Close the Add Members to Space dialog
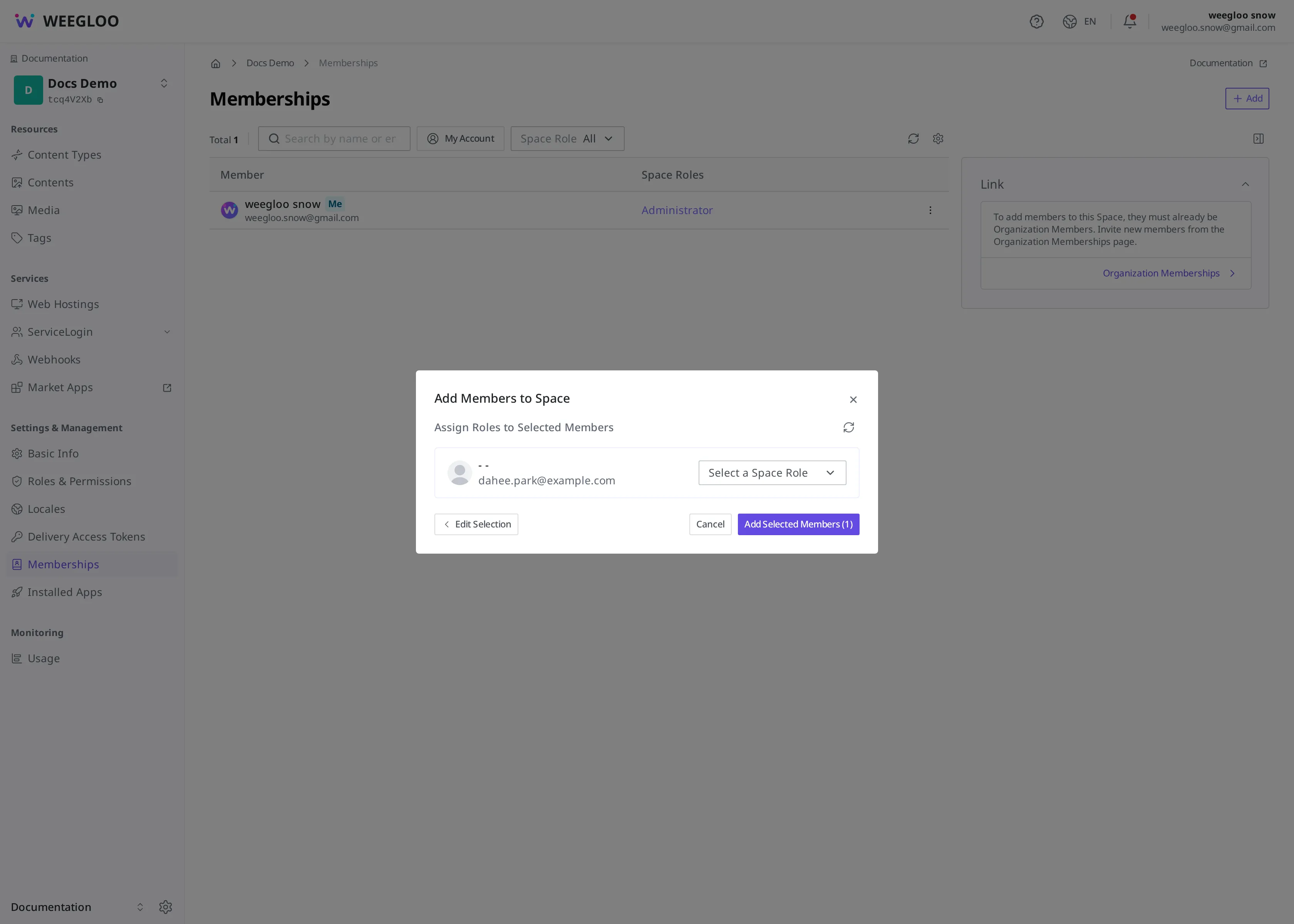The image size is (1294, 924). pos(853,399)
